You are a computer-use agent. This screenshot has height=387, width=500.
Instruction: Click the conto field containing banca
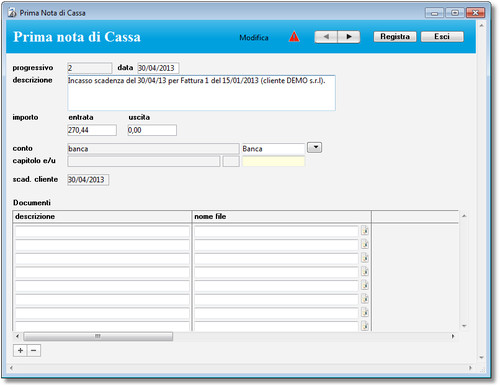coord(153,149)
